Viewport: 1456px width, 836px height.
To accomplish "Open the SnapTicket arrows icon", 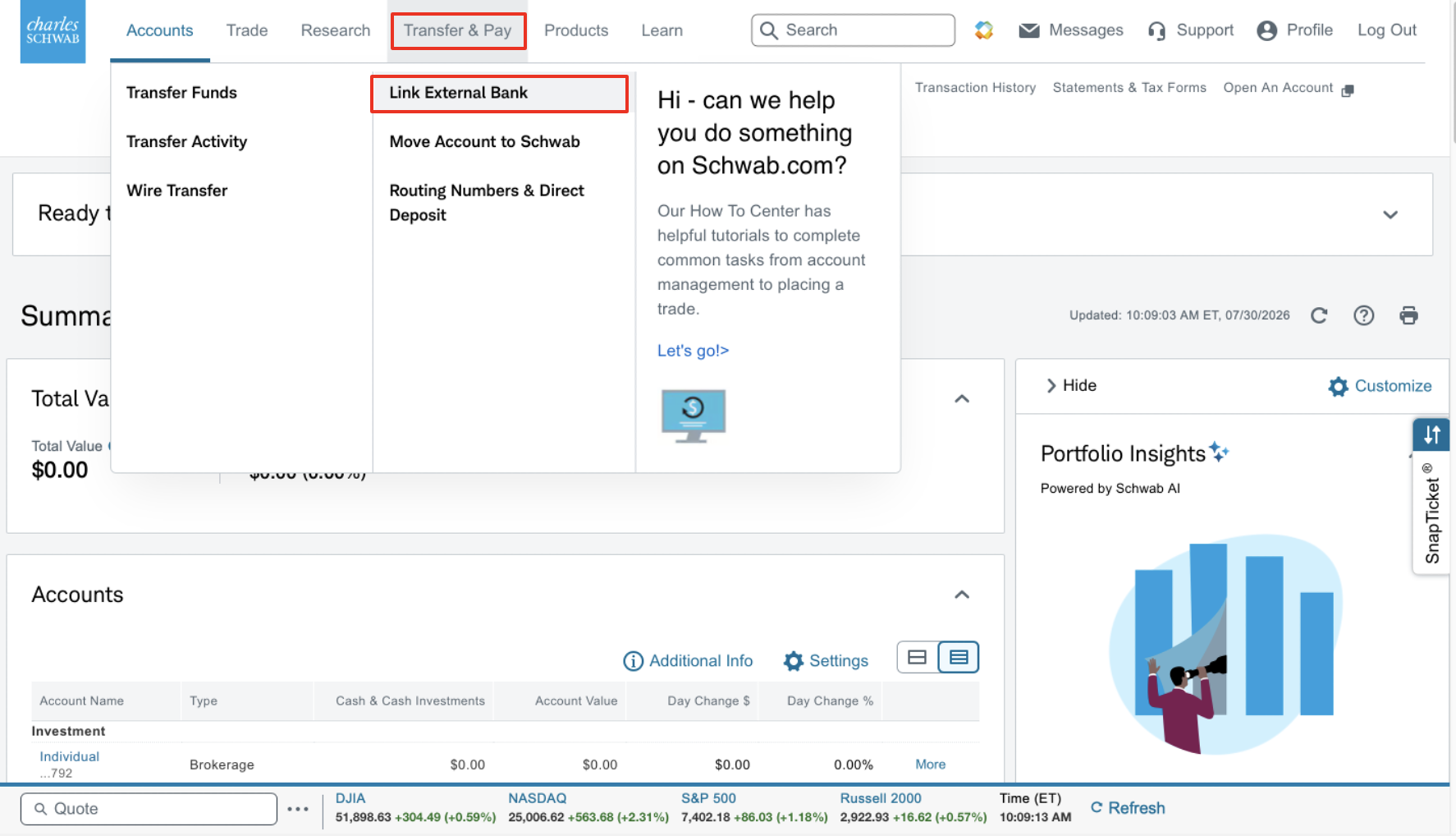I will (1431, 434).
